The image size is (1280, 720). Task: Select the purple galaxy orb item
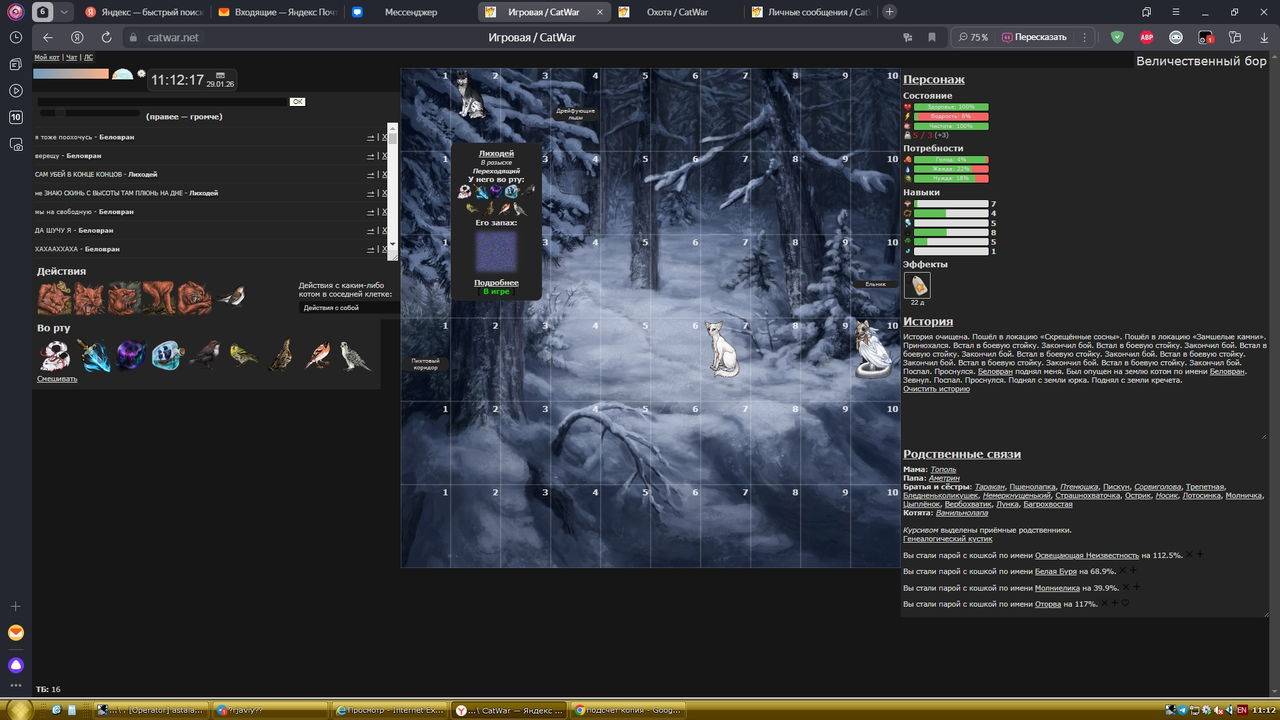pos(132,356)
